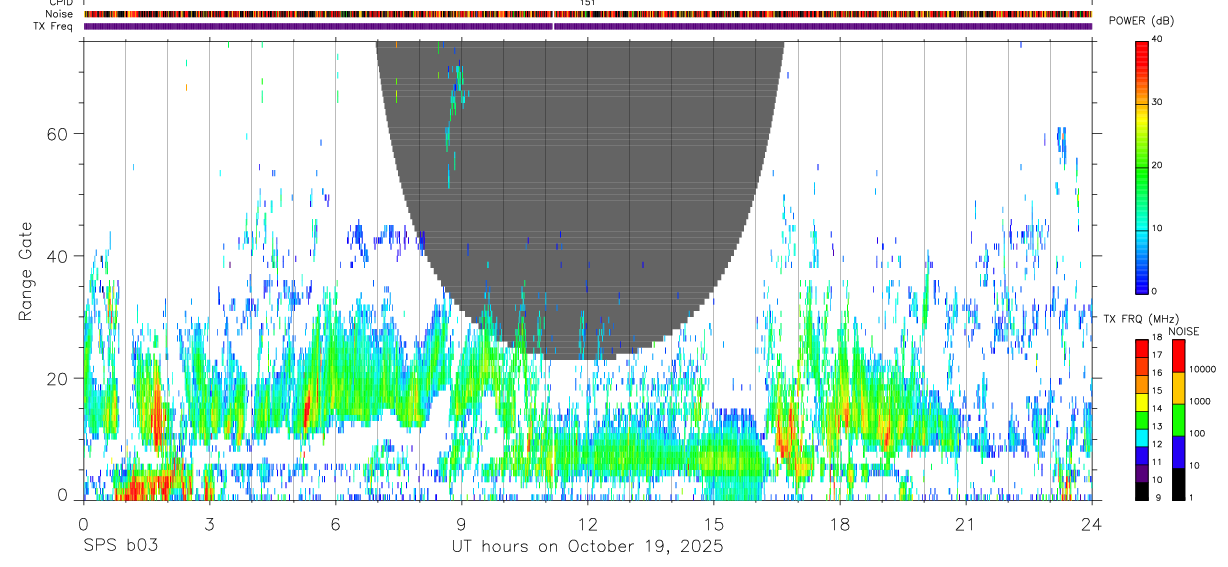Screen dimensions: 1228x567
Task: Click the green middle of the POWER colorbar
Action: 1142,166
